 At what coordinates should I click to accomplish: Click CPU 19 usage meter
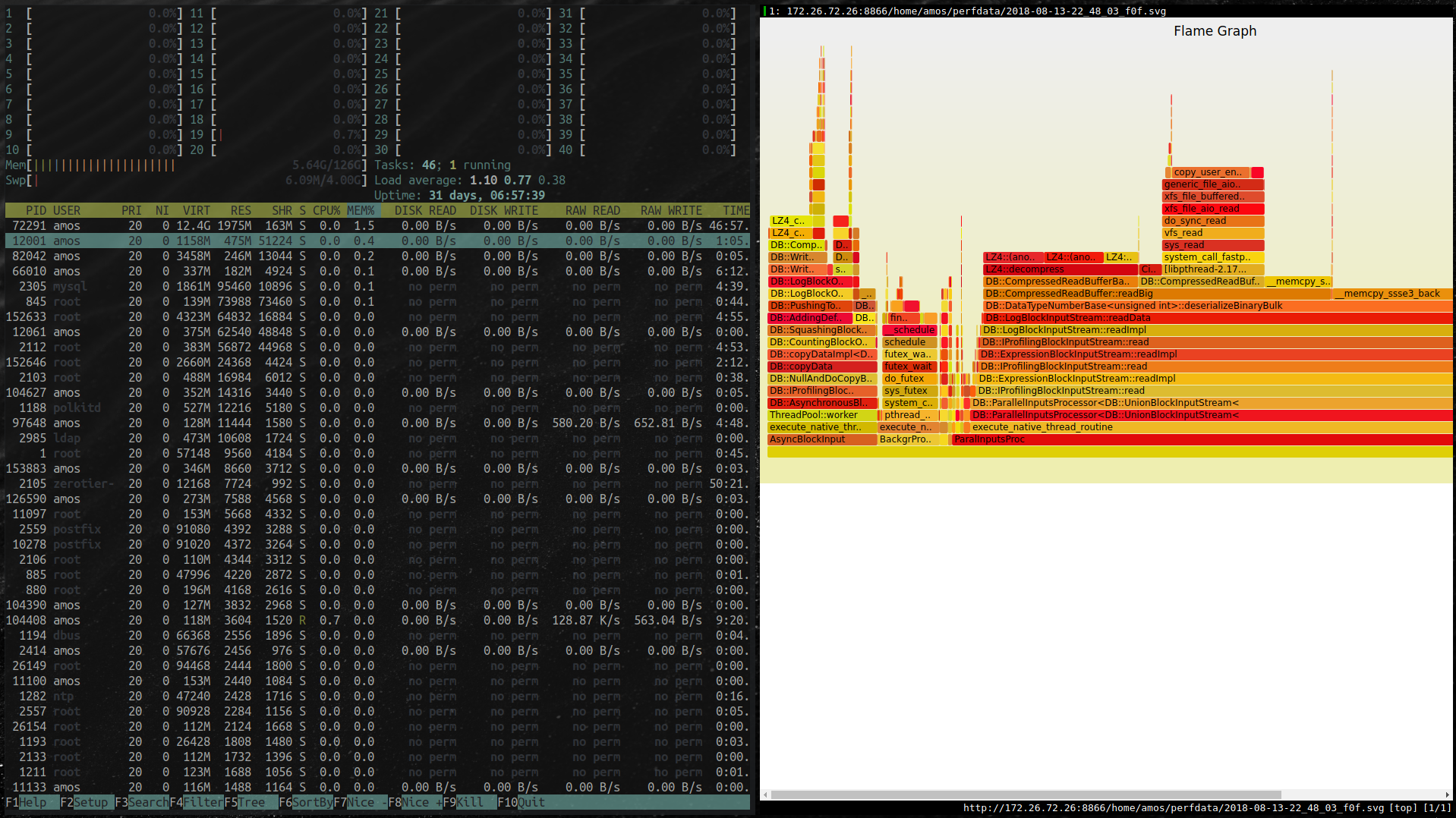click(279, 134)
